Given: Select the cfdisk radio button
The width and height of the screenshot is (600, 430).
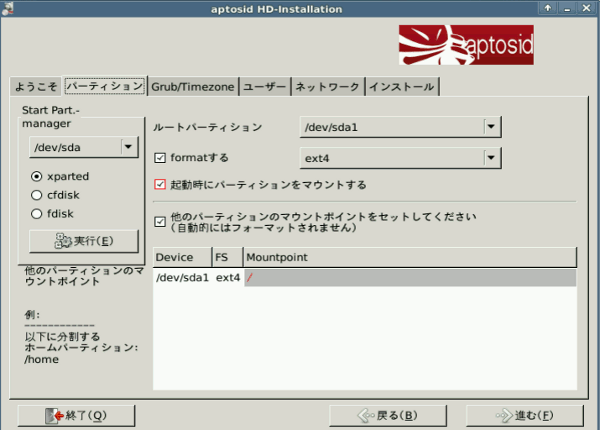Looking at the screenshot, I should pyautogui.click(x=36, y=195).
